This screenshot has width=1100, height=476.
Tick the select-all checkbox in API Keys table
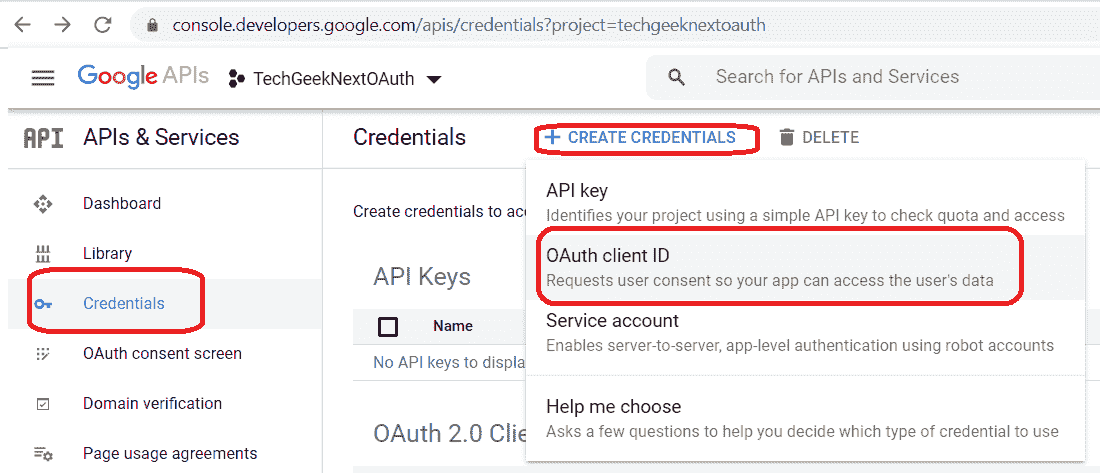387,327
